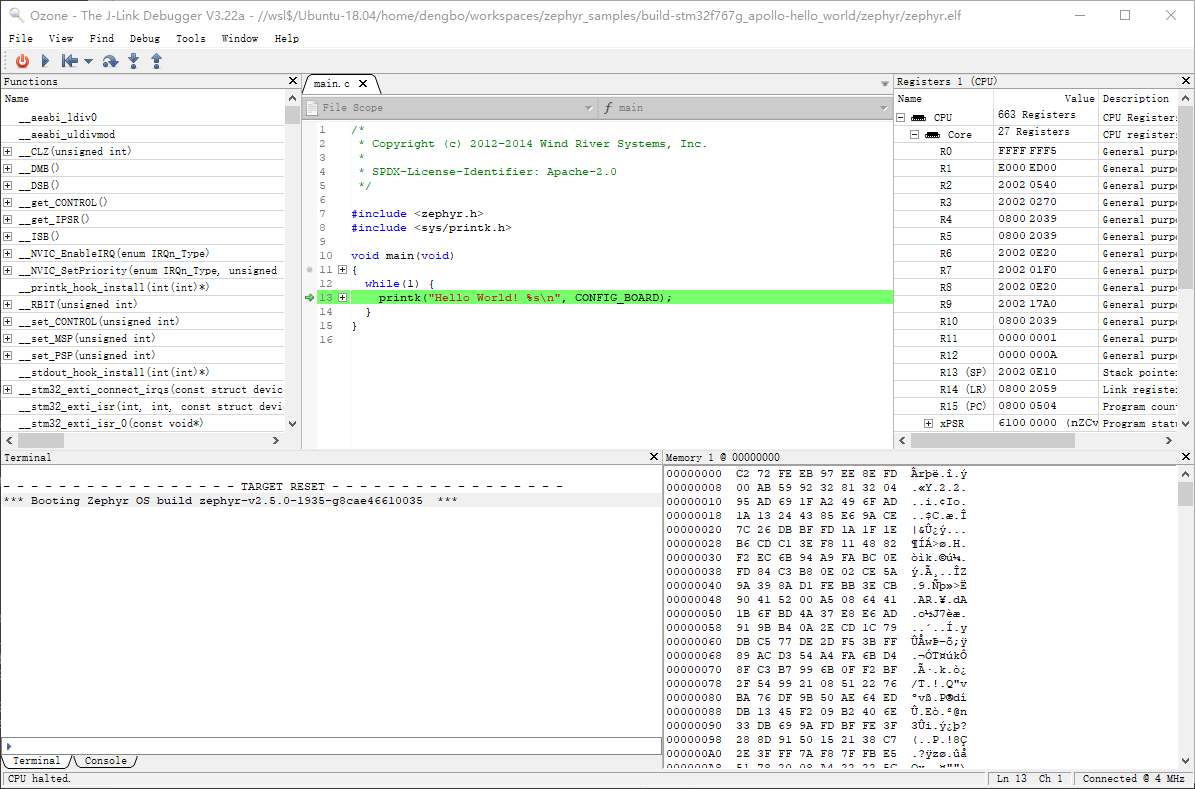Open the reset mode dropdown arrow
The height and width of the screenshot is (789, 1195).
[x=88, y=61]
